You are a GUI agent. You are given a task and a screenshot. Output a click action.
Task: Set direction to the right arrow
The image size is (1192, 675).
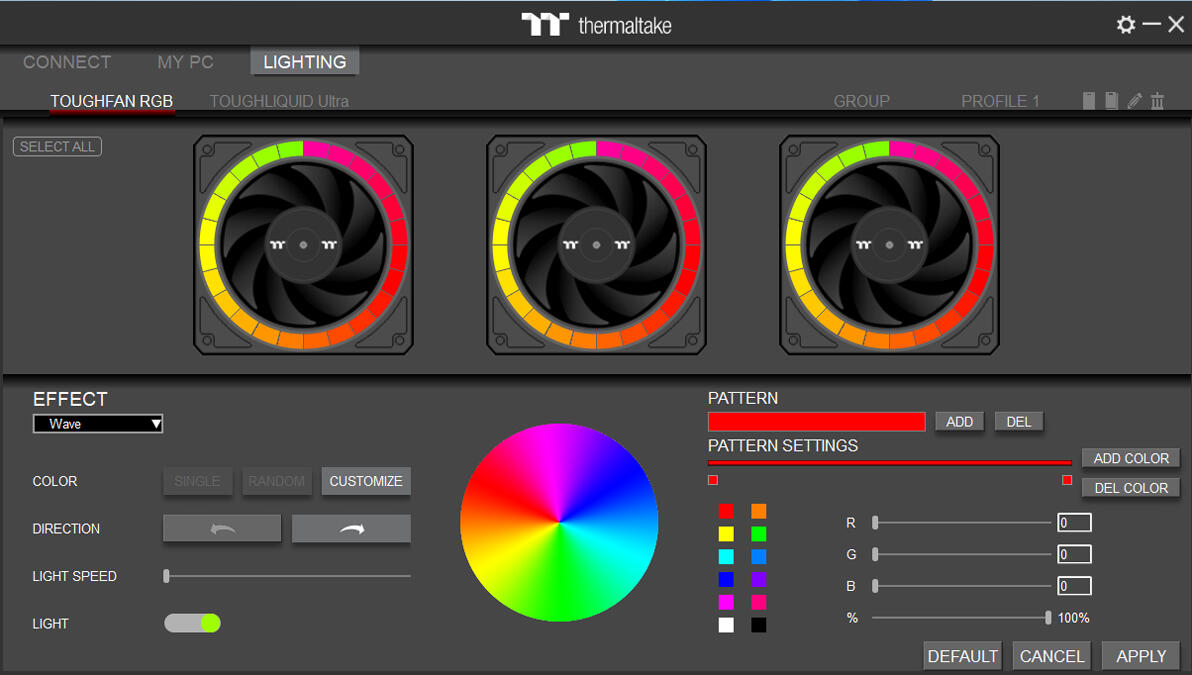(x=351, y=528)
